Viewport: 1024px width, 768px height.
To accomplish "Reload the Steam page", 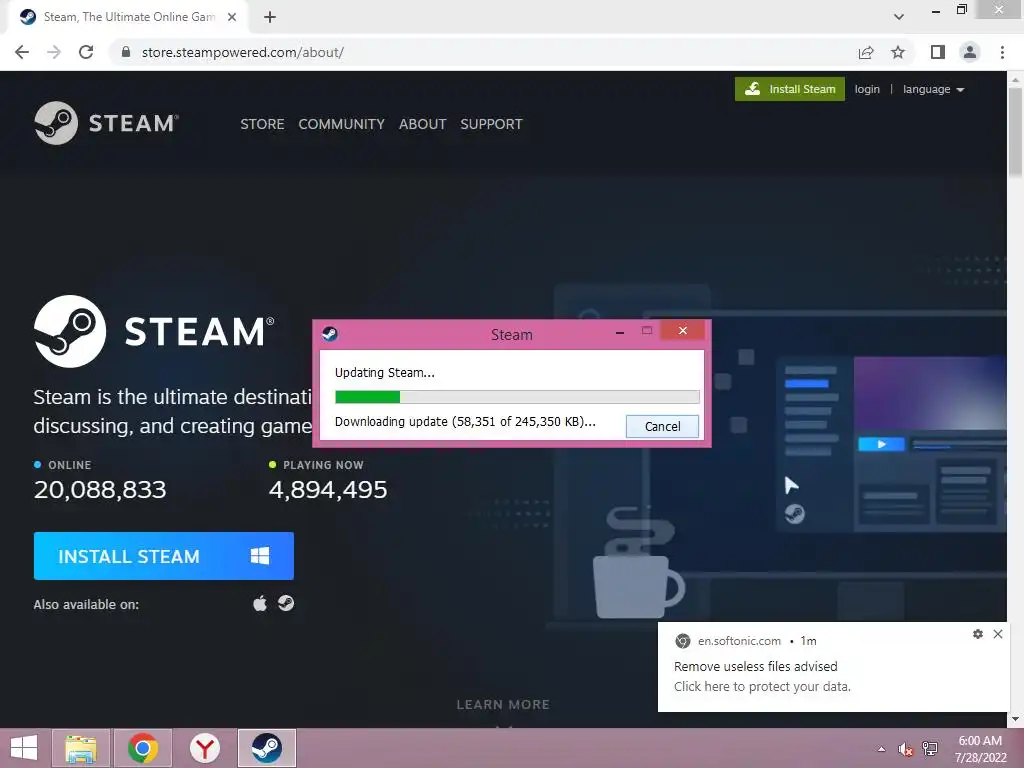I will [x=86, y=52].
